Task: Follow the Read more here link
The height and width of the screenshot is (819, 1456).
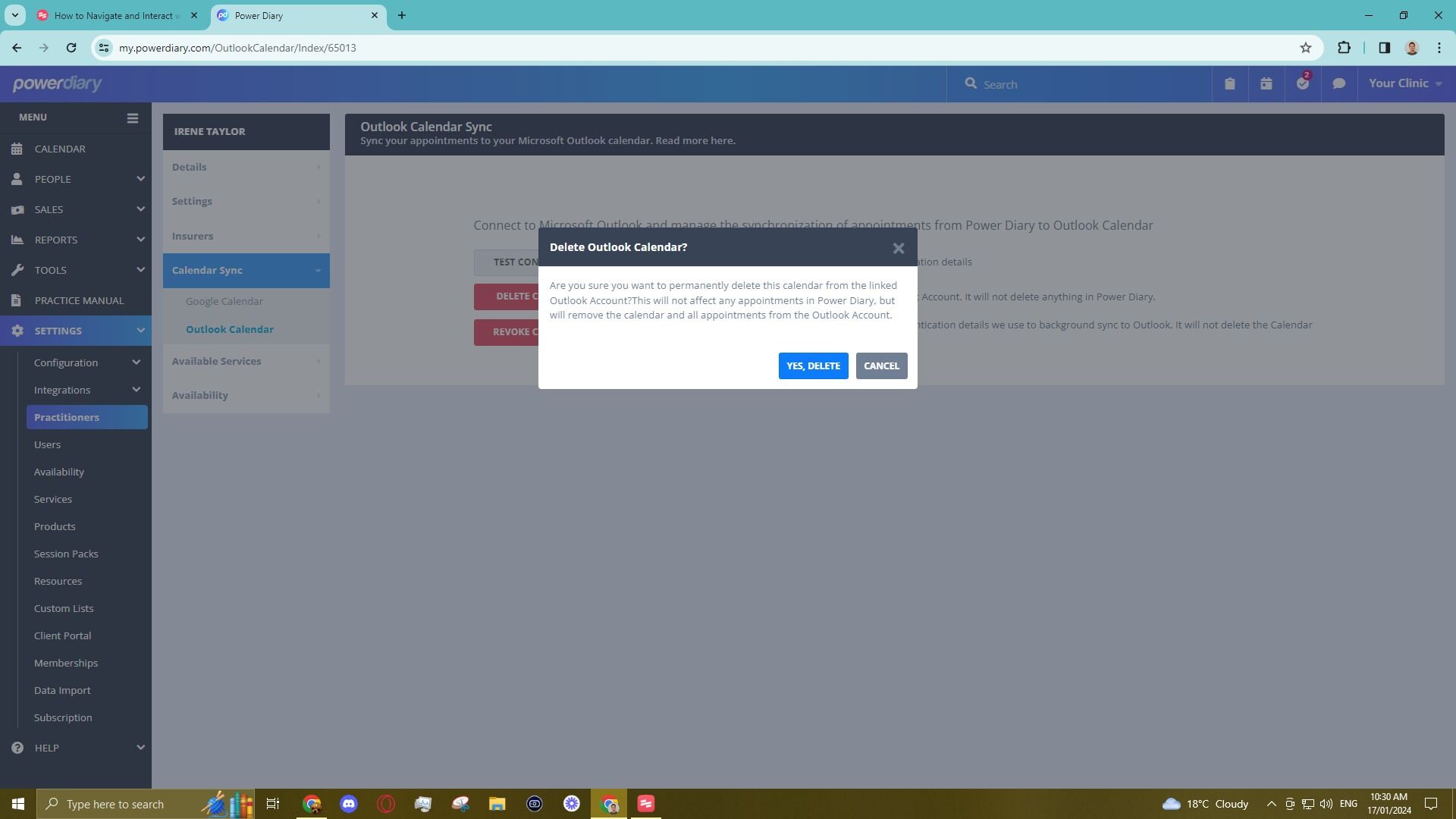Action: coord(695,140)
